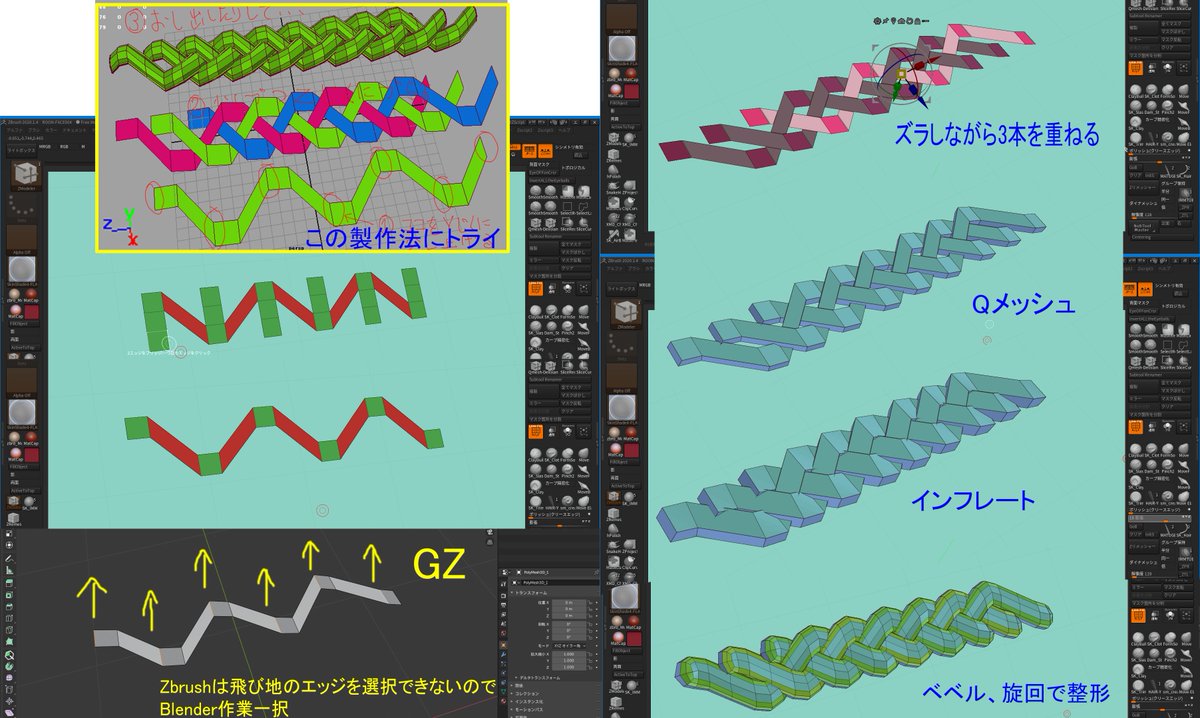Pick HAIR-Y brush in central brush palette
The image size is (1200, 718).
click(x=551, y=501)
